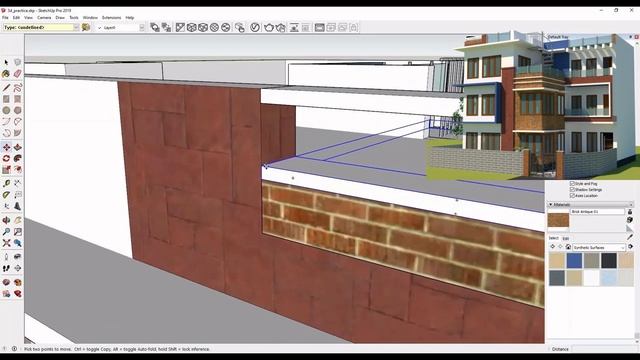Screen dimensions: 640x360
Task: Open the Window menu
Action: click(x=90, y=18)
